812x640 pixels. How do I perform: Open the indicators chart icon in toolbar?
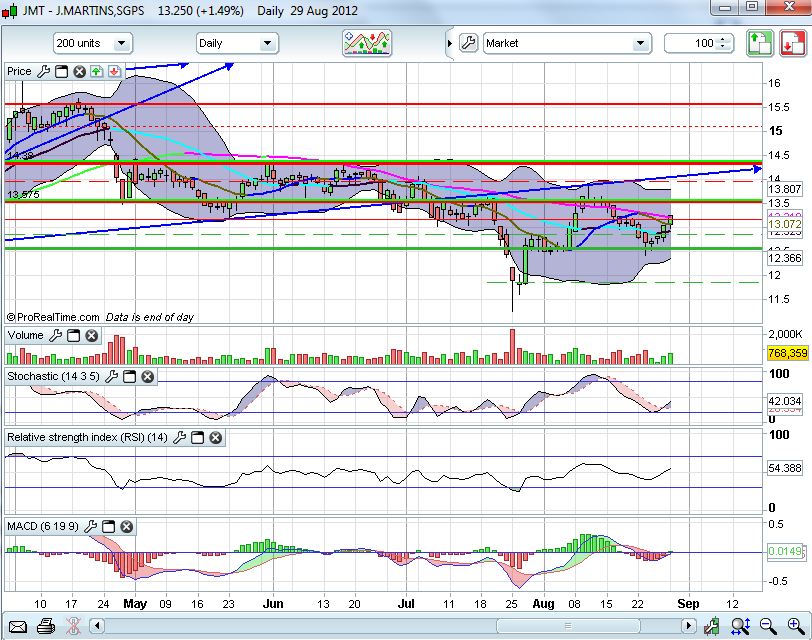coord(367,43)
